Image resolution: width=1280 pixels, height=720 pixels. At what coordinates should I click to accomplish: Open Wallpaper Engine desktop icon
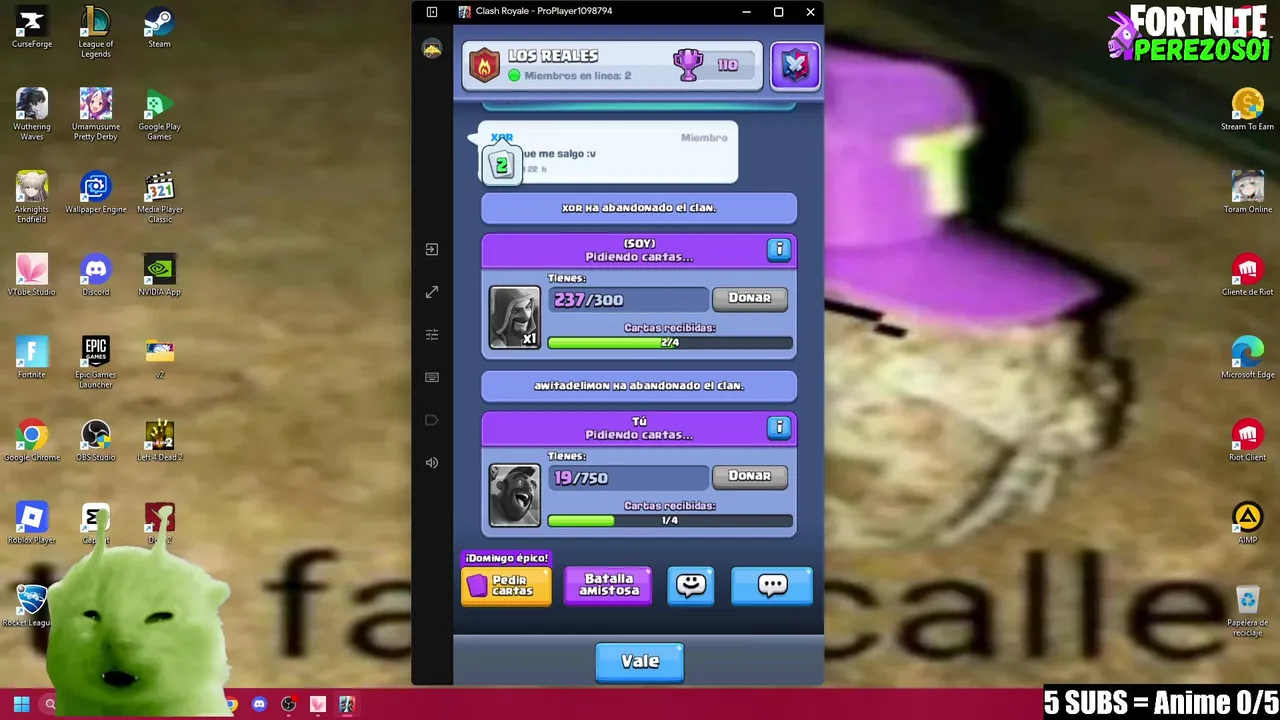[96, 193]
